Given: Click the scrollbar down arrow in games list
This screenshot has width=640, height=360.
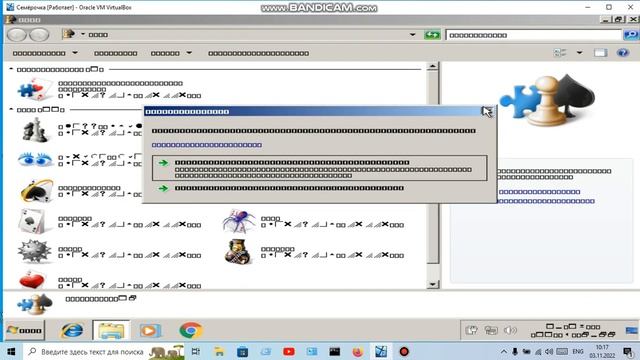Looking at the screenshot, I should pos(432,284).
